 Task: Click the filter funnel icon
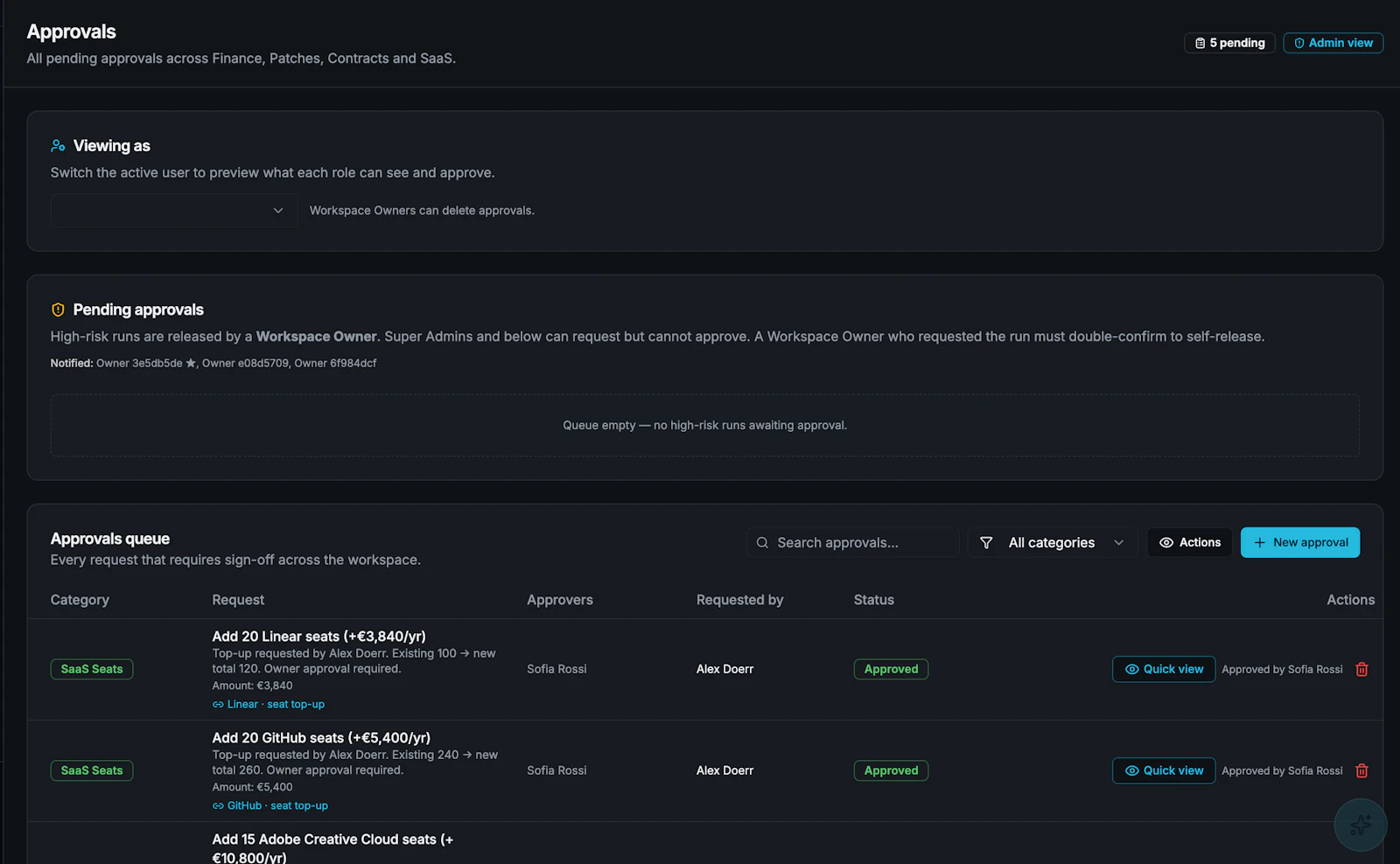tap(986, 543)
